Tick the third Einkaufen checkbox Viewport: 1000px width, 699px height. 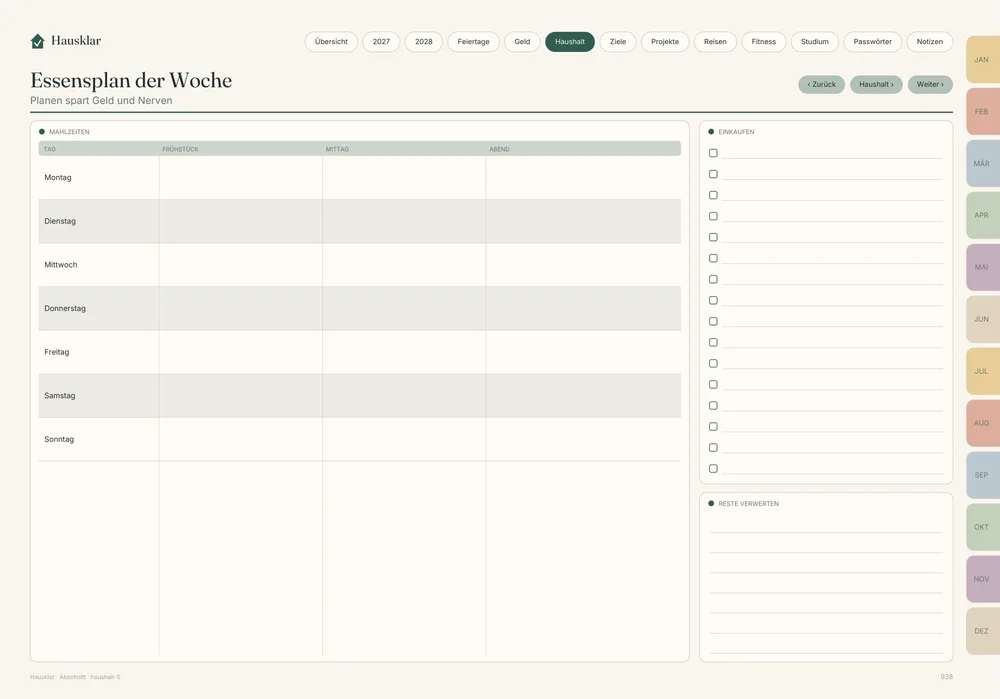pos(713,195)
